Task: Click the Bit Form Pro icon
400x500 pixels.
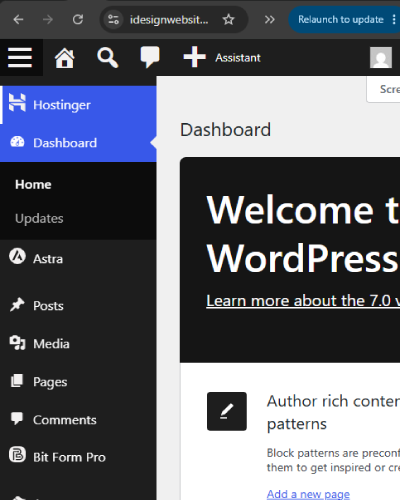Action: pyautogui.click(x=17, y=454)
